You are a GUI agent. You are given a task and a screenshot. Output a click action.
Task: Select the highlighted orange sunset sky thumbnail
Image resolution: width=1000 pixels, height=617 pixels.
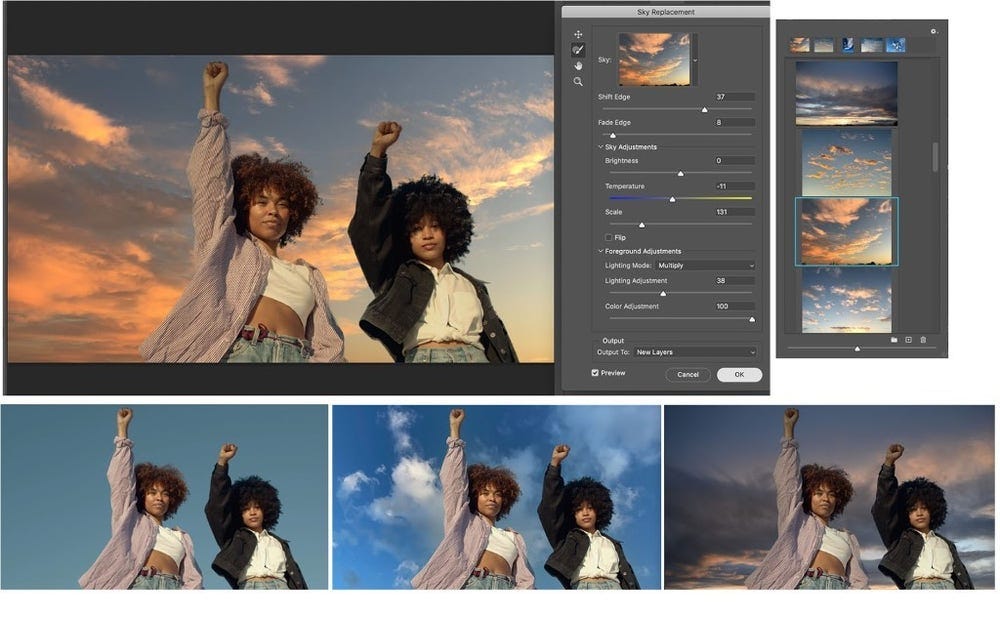pos(846,231)
